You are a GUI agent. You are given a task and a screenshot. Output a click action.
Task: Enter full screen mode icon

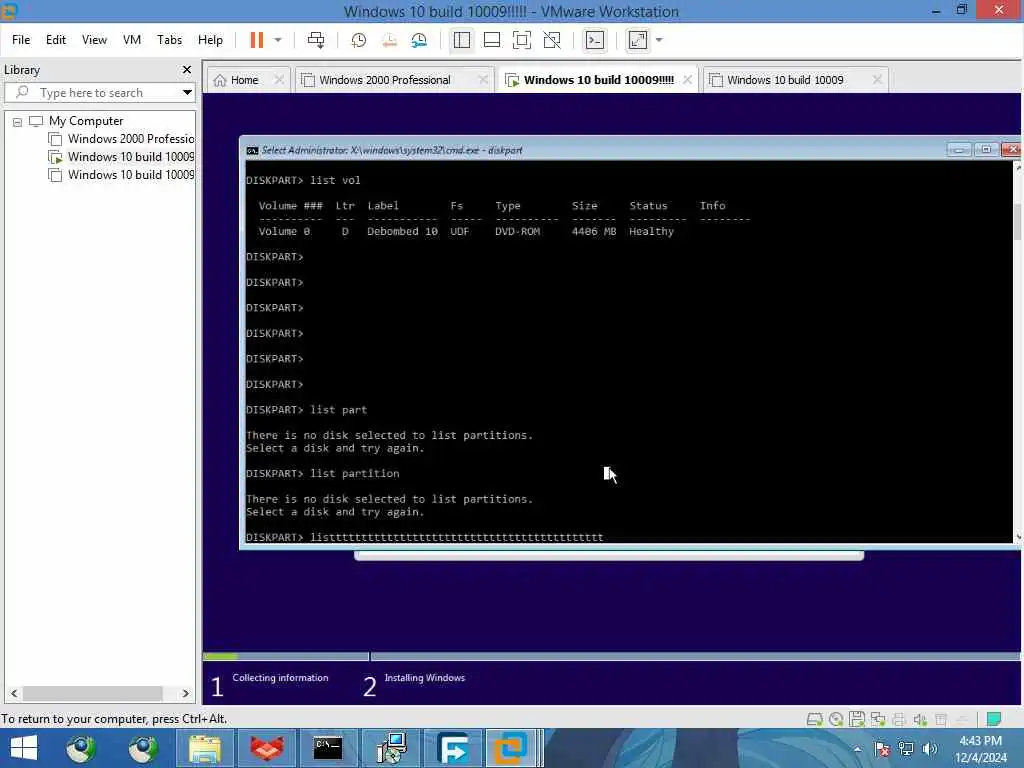click(522, 40)
